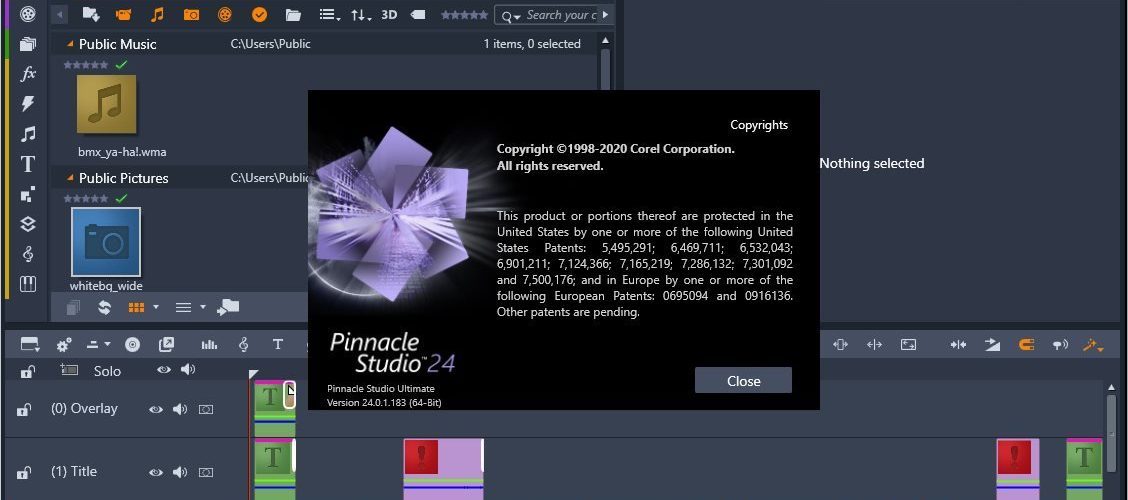Click the magnetic snapping icon in timeline toolbar
Image resolution: width=1128 pixels, height=500 pixels.
click(1026, 345)
